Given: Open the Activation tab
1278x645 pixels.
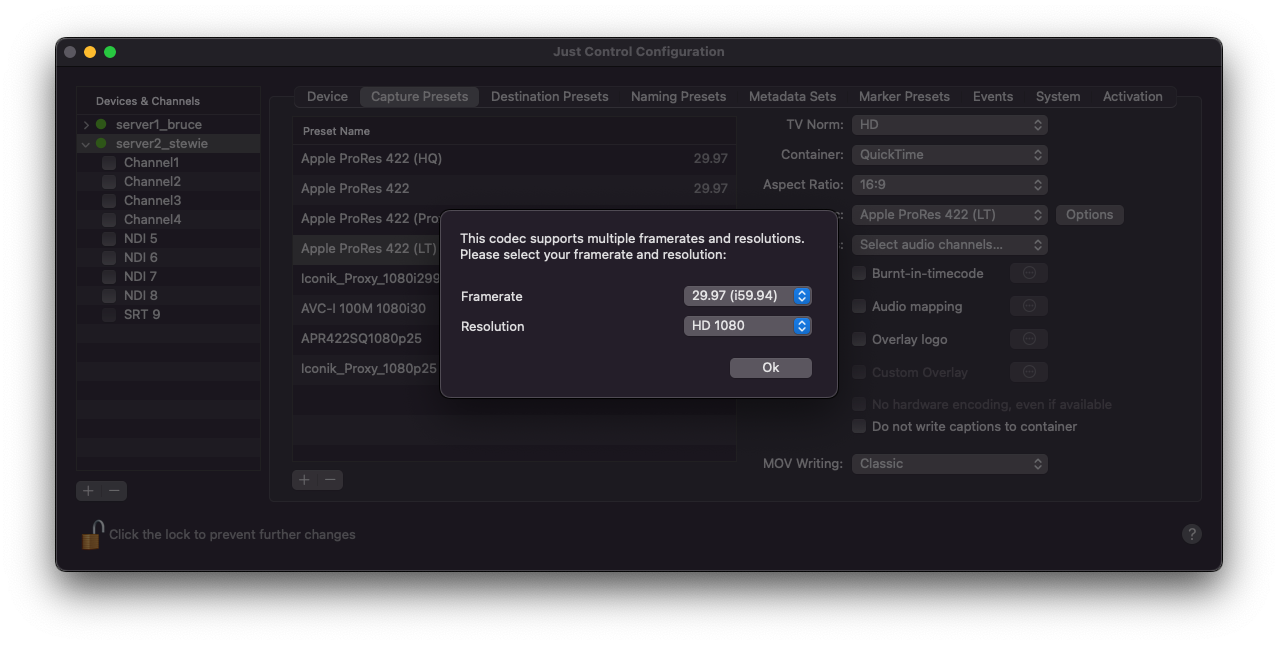Looking at the screenshot, I should [1132, 97].
